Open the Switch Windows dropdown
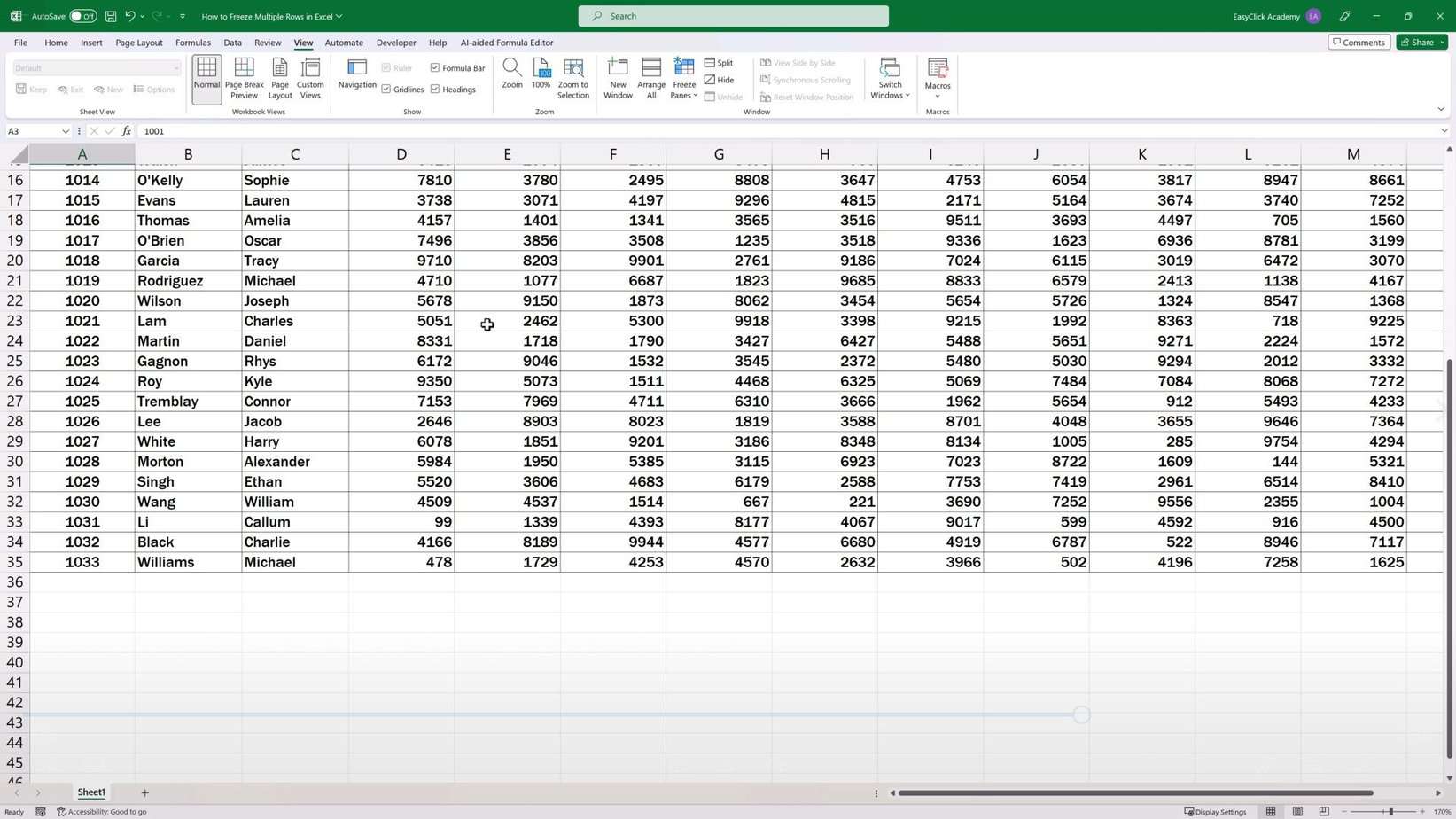 (890, 79)
